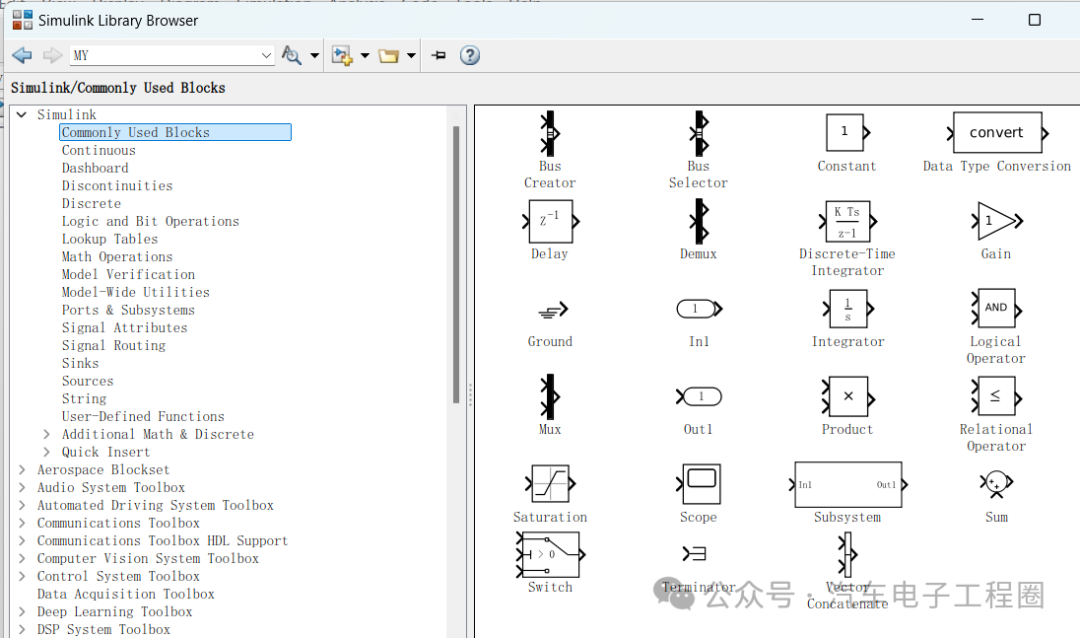Select the Bus Creator block
1080x638 pixels.
pyautogui.click(x=550, y=134)
